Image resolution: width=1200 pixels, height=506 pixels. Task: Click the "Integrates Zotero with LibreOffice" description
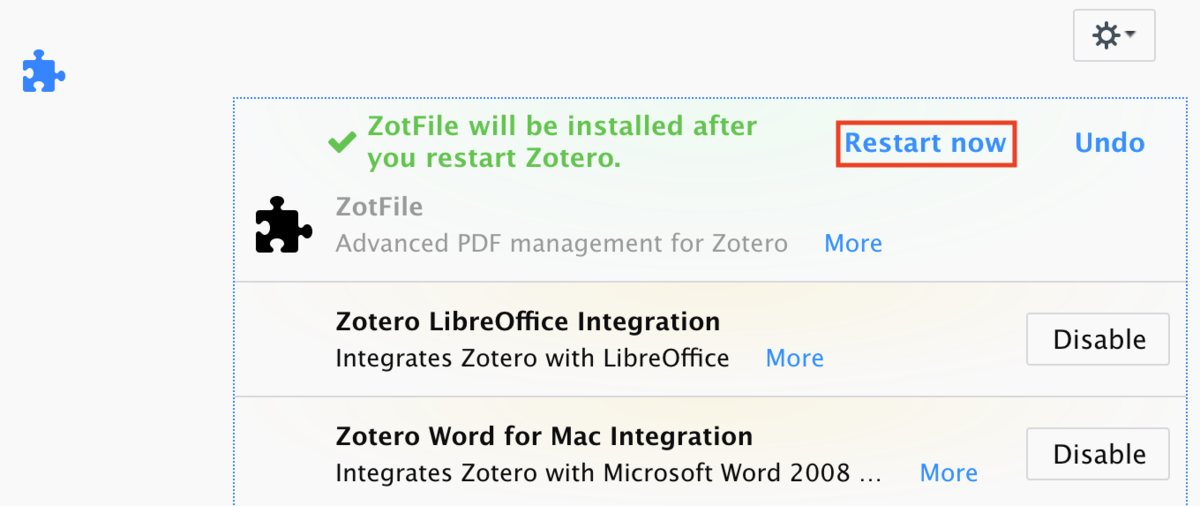click(532, 358)
